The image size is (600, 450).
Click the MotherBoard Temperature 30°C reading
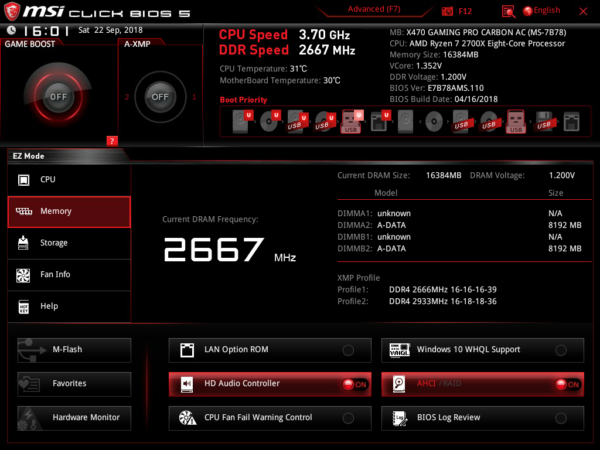pos(280,81)
